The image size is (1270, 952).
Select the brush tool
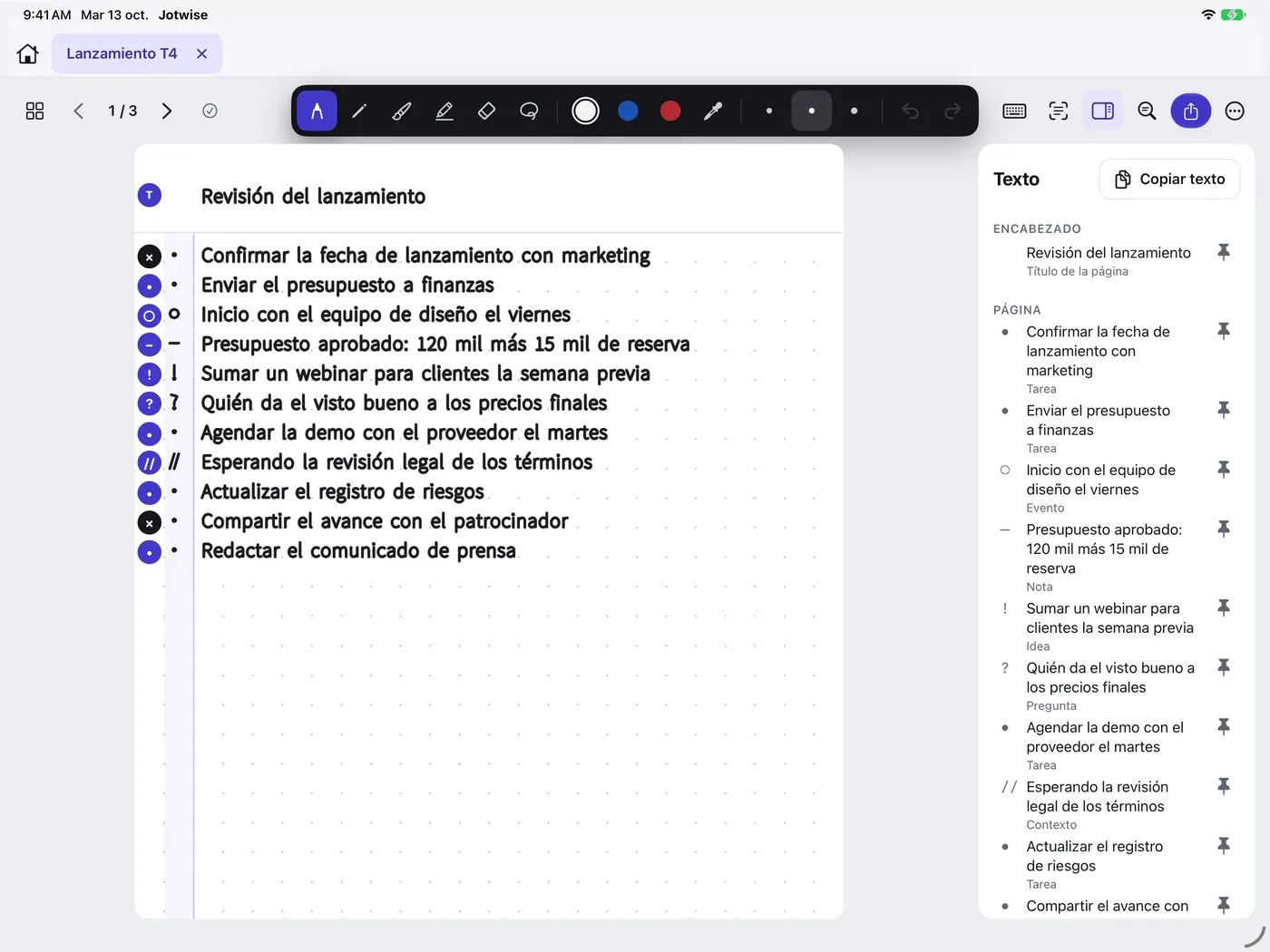[401, 111]
